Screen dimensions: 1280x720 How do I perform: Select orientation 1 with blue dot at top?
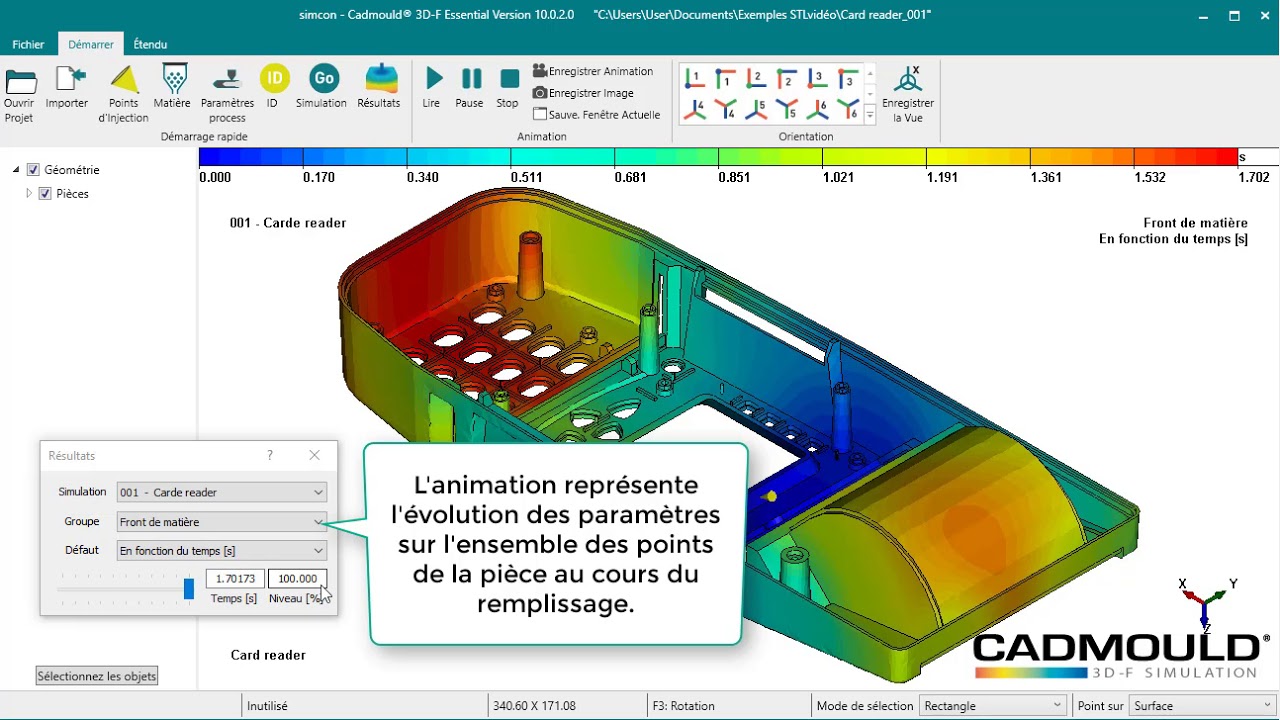[x=726, y=78]
